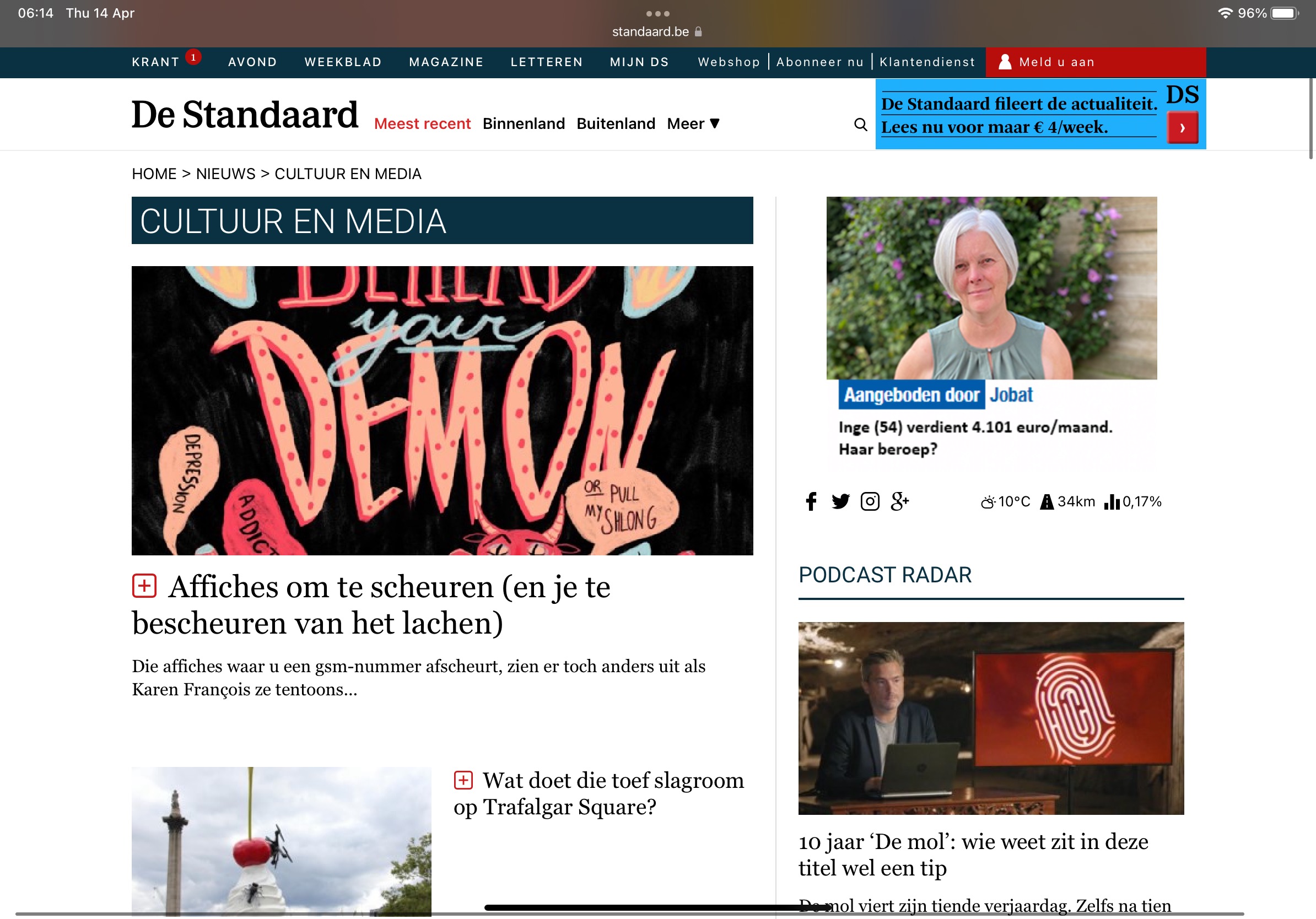Click the Meld u aan button
This screenshot has height=919, width=1316.
(1056, 62)
